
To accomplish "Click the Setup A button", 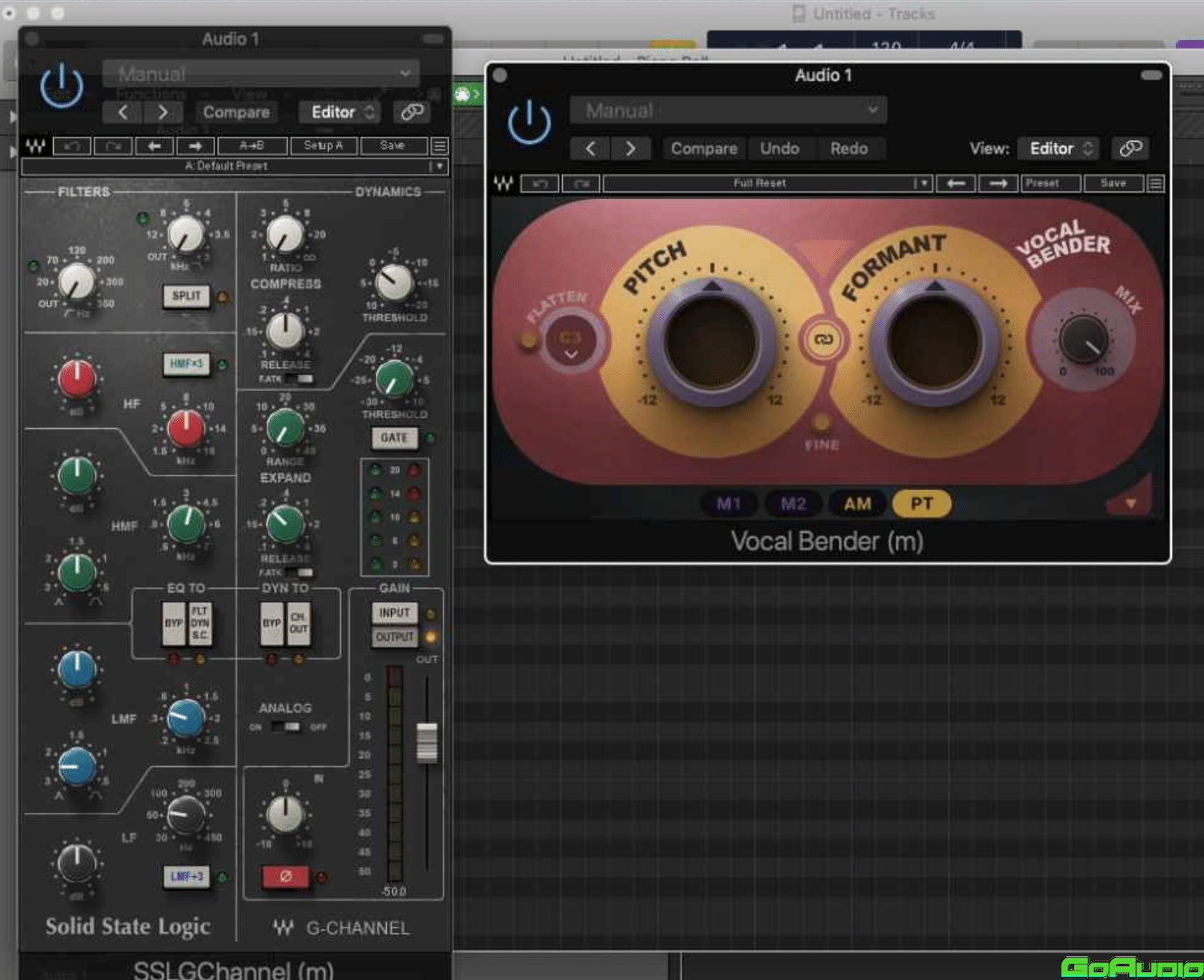I will [323, 145].
